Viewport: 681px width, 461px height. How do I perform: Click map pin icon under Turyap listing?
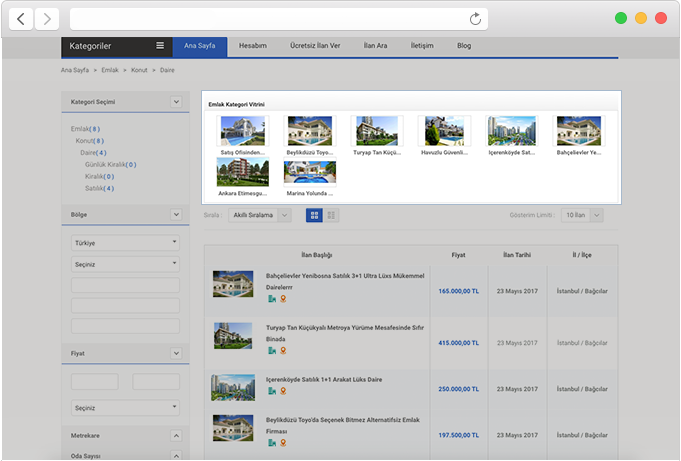click(282, 351)
